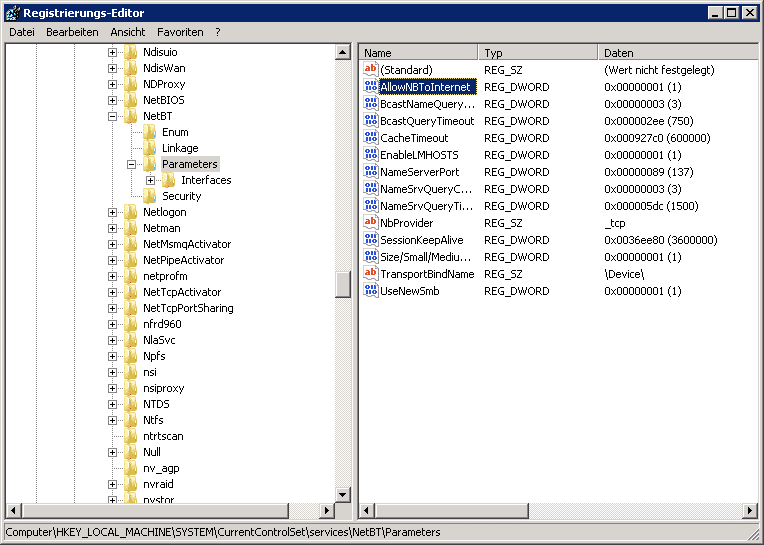Viewport: 764px width, 545px height.
Task: Click the string icon beside (Standard)
Action: tap(371, 70)
